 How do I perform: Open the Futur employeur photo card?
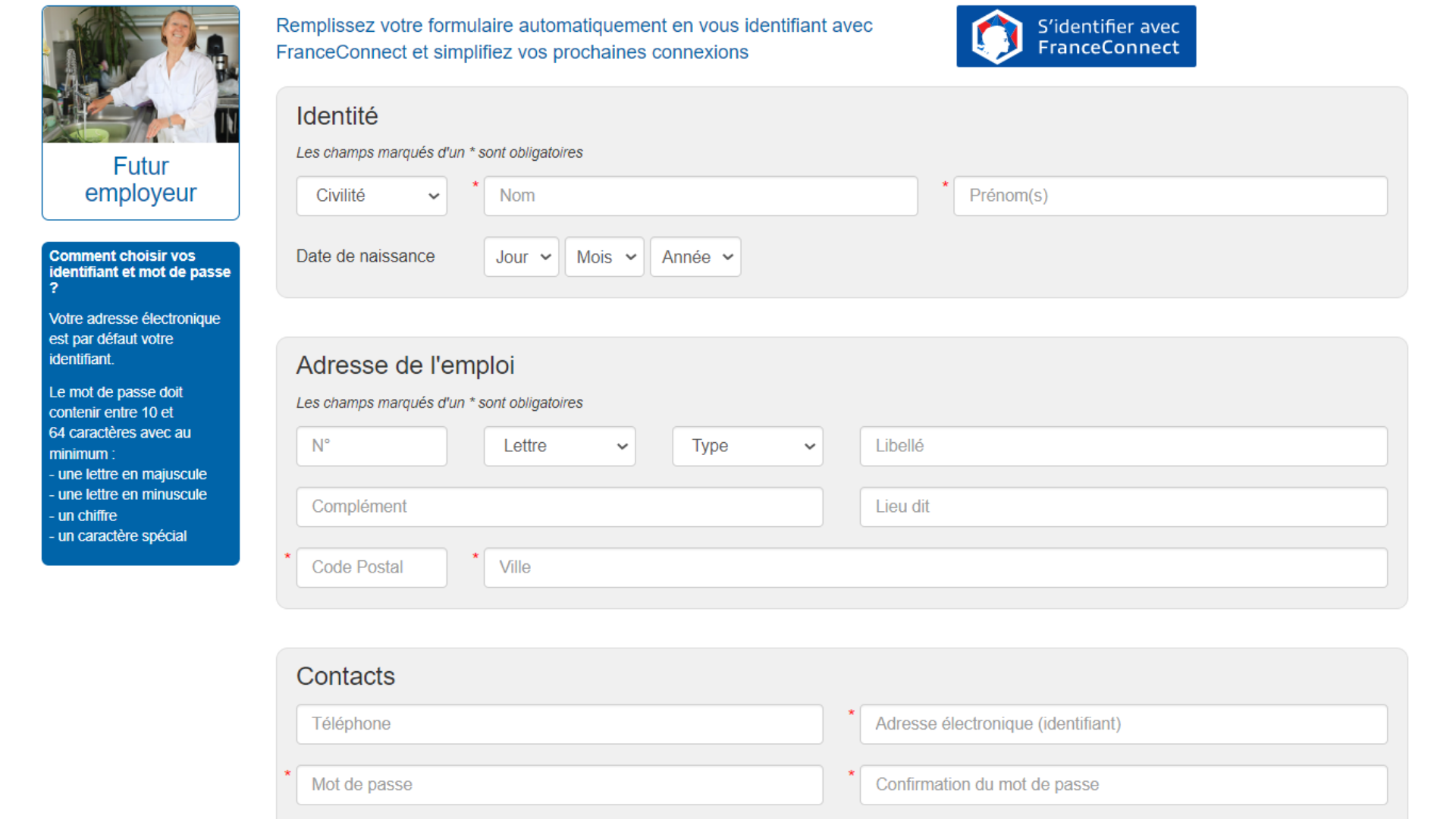click(140, 75)
